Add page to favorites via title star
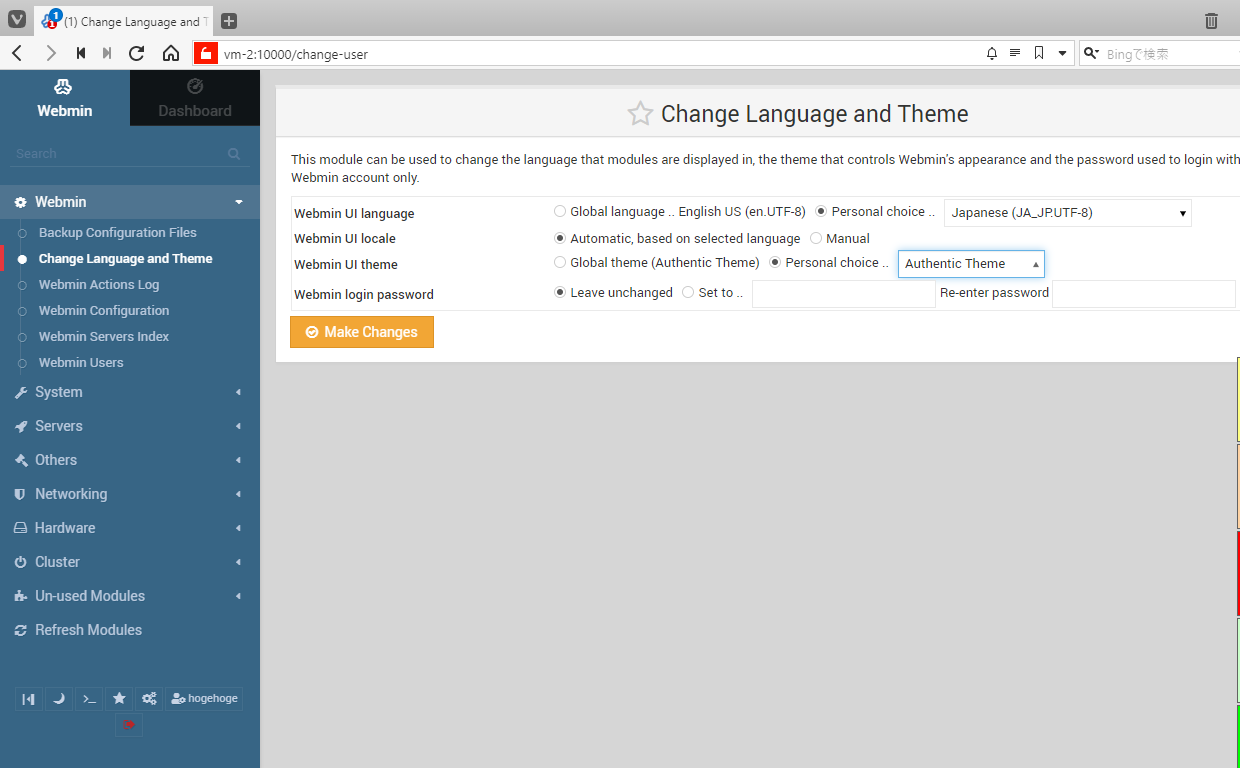Image resolution: width=1240 pixels, height=768 pixels. (640, 114)
